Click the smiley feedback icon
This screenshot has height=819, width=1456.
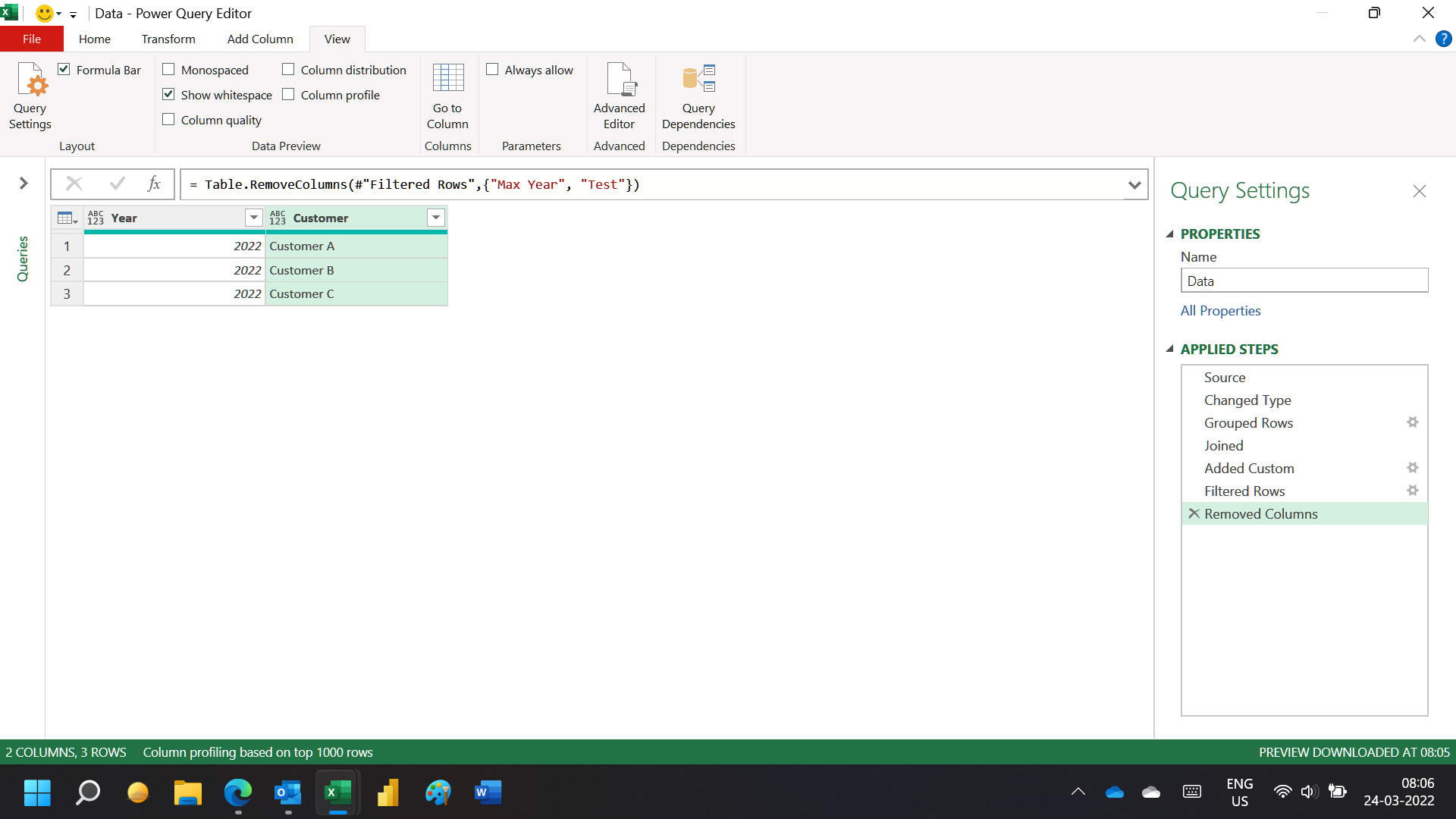click(45, 13)
